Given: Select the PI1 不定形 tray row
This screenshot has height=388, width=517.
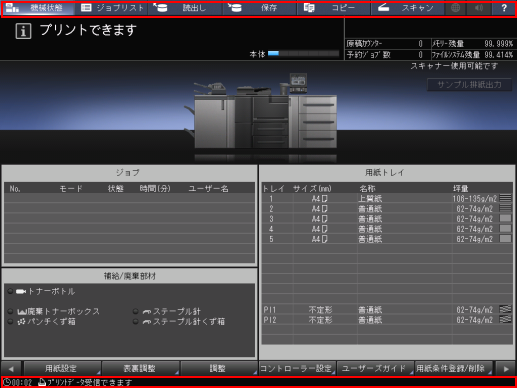Looking at the screenshot, I should pos(387,310).
